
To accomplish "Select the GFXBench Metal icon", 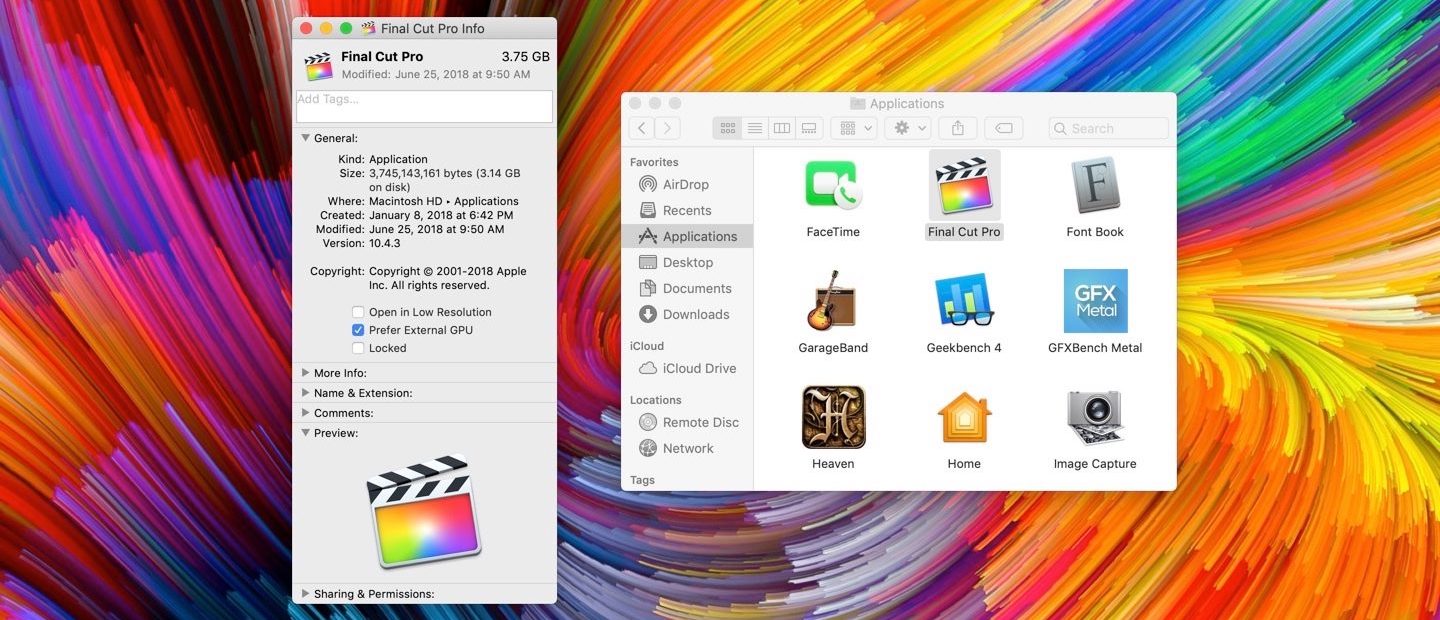I will click(x=1095, y=301).
